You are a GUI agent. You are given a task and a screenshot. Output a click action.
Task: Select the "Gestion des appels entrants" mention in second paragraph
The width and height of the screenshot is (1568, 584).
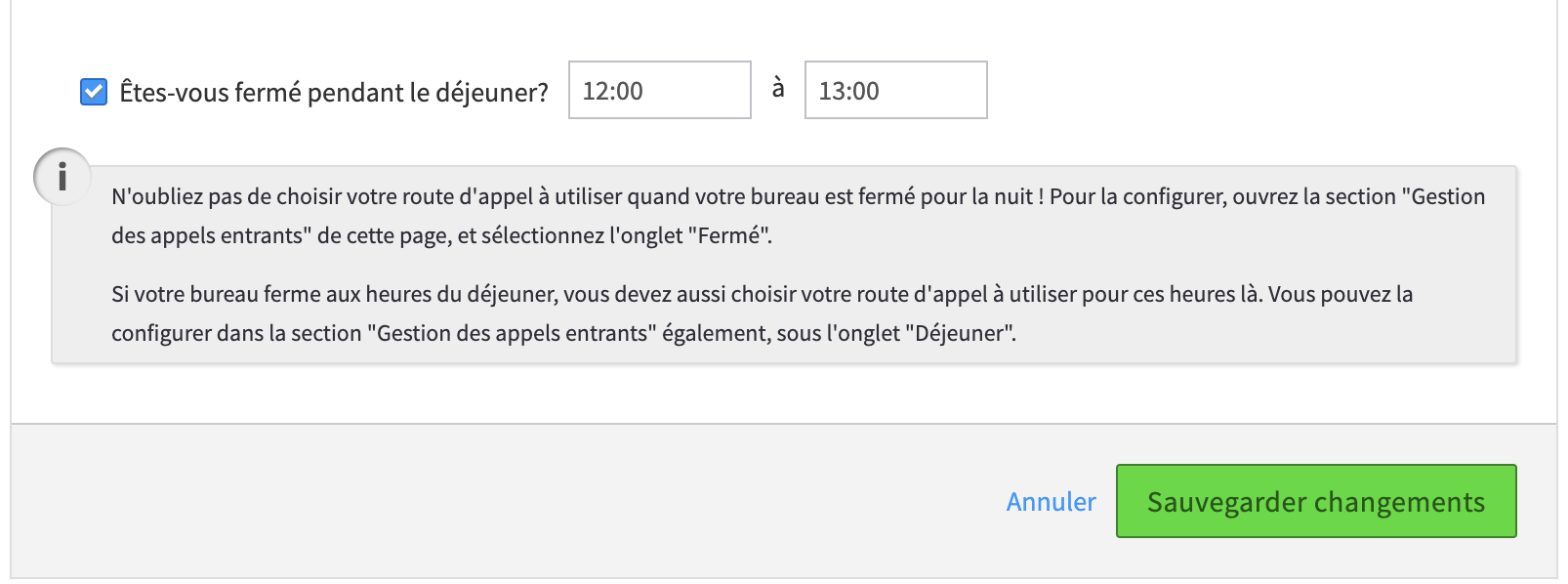point(513,333)
